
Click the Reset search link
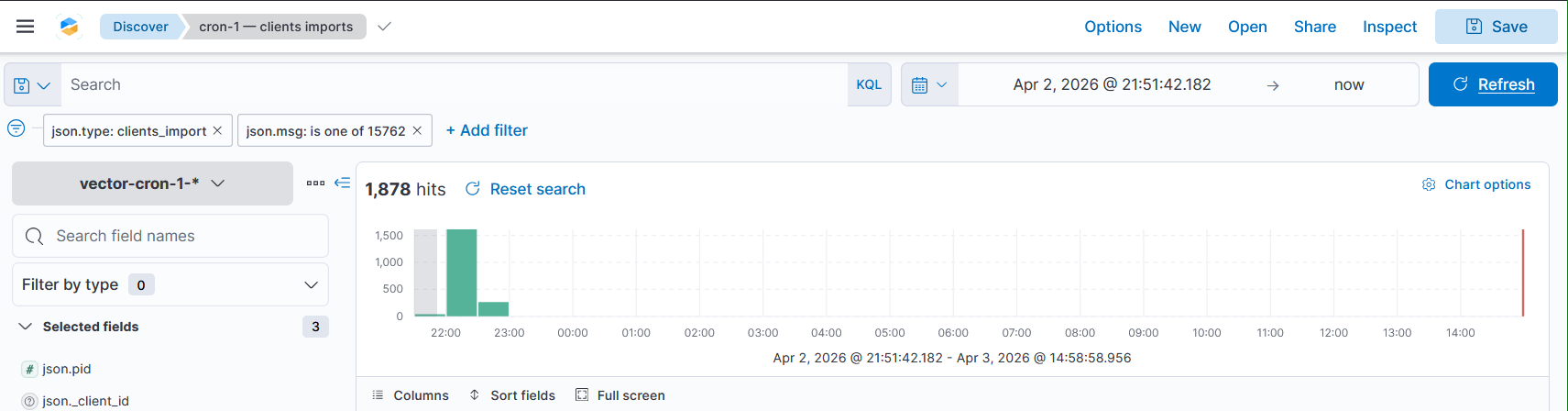(x=525, y=189)
